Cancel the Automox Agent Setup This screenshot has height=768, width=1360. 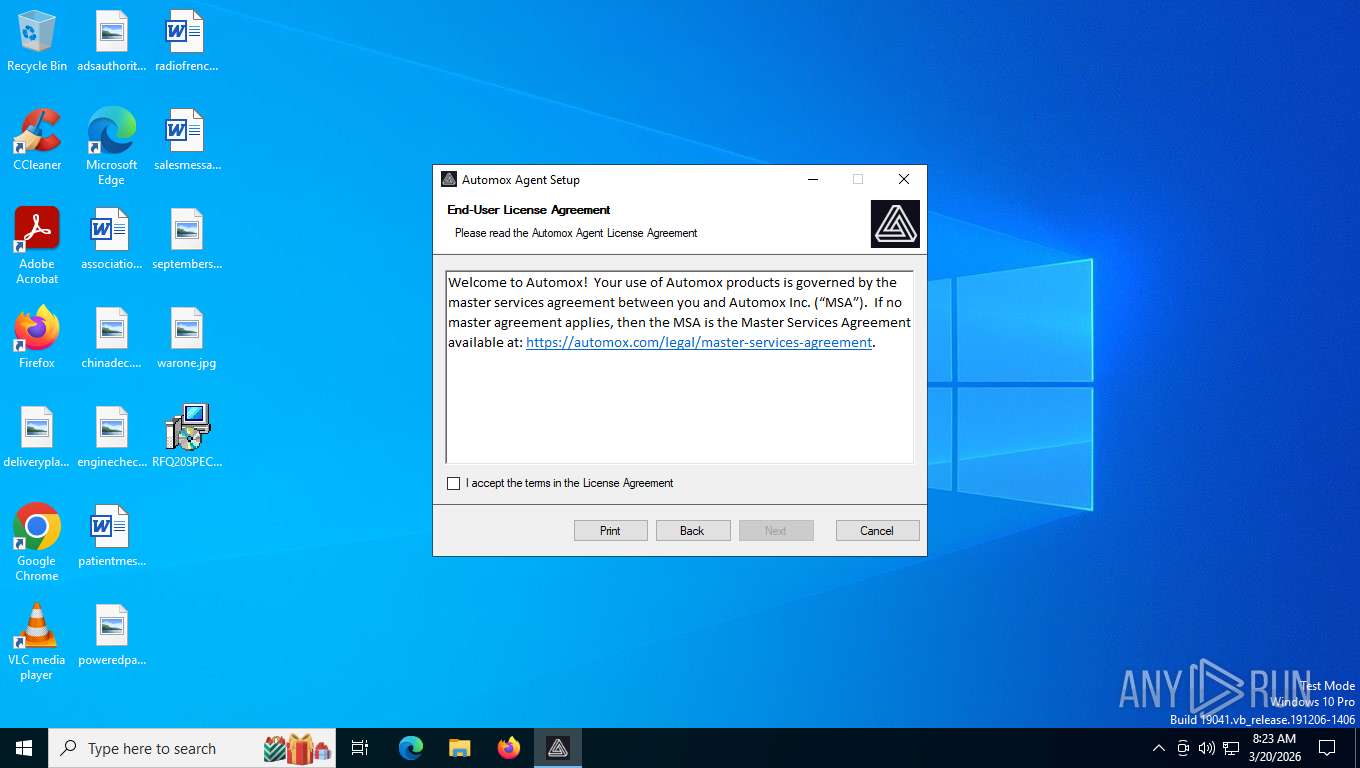coord(877,531)
